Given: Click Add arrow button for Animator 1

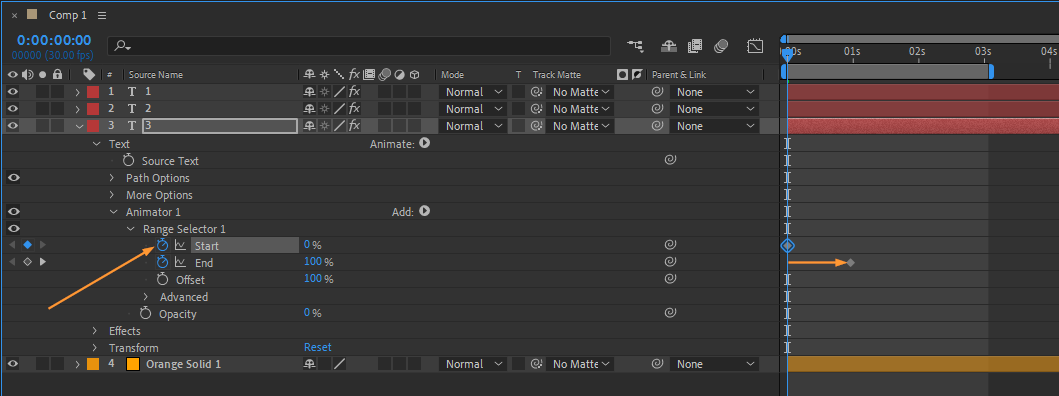Looking at the screenshot, I should pyautogui.click(x=424, y=212).
